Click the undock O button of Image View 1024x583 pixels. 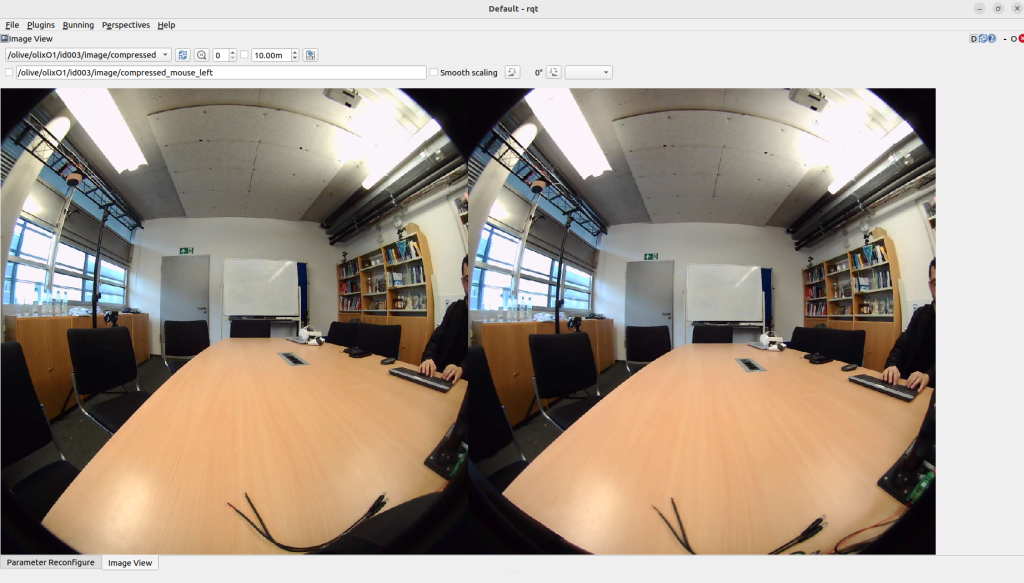1013,39
